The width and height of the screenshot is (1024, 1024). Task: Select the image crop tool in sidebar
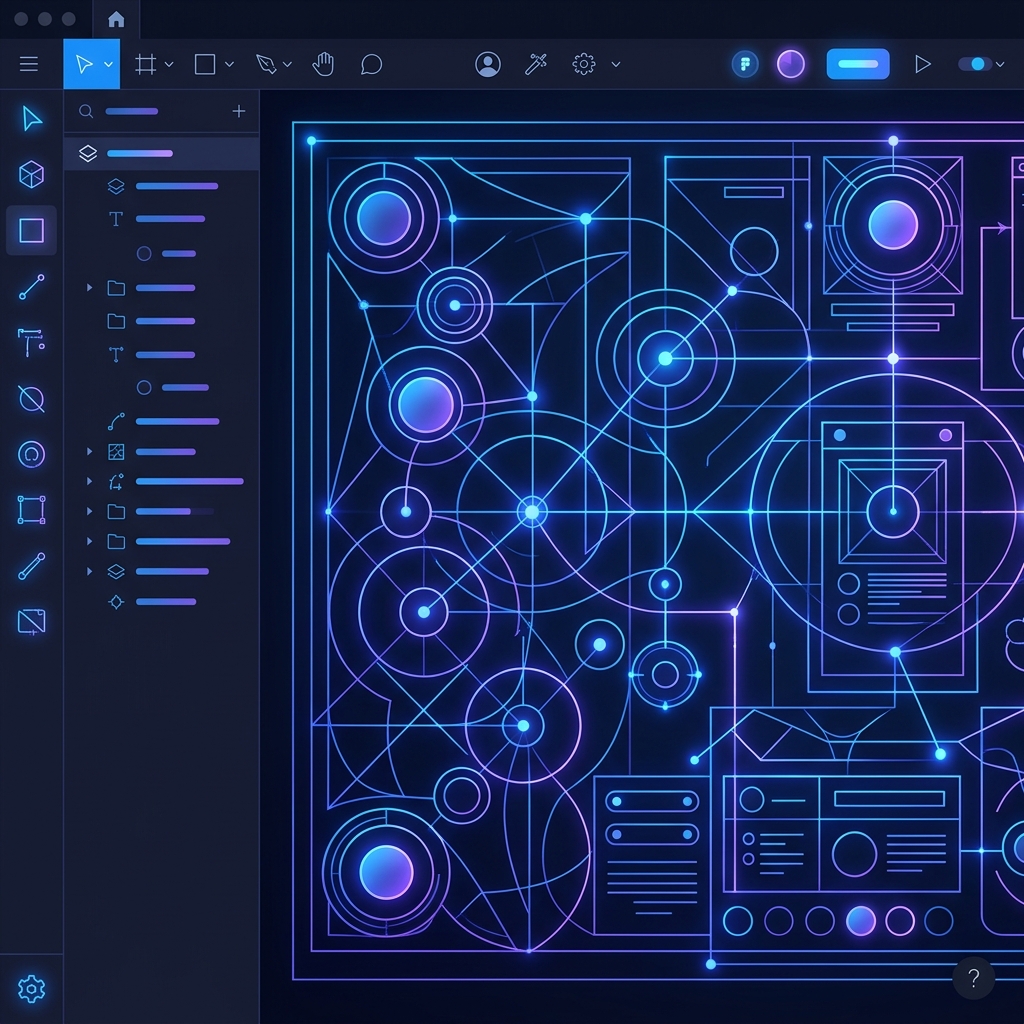coord(31,622)
